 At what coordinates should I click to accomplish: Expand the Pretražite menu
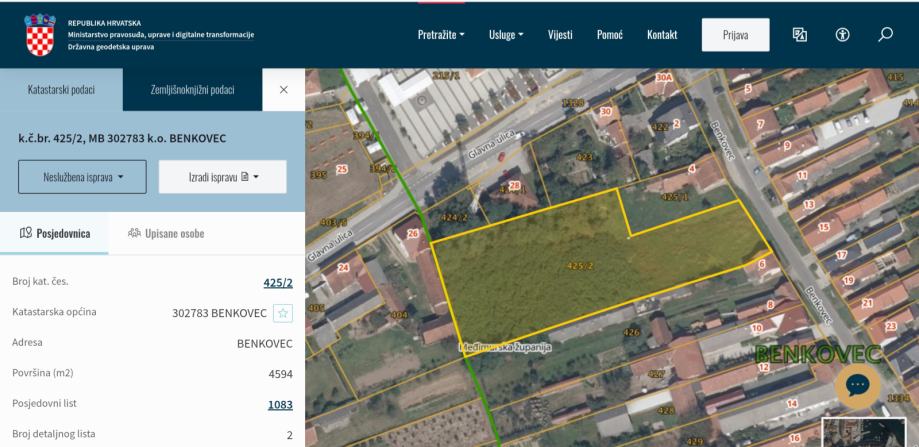[x=441, y=35]
